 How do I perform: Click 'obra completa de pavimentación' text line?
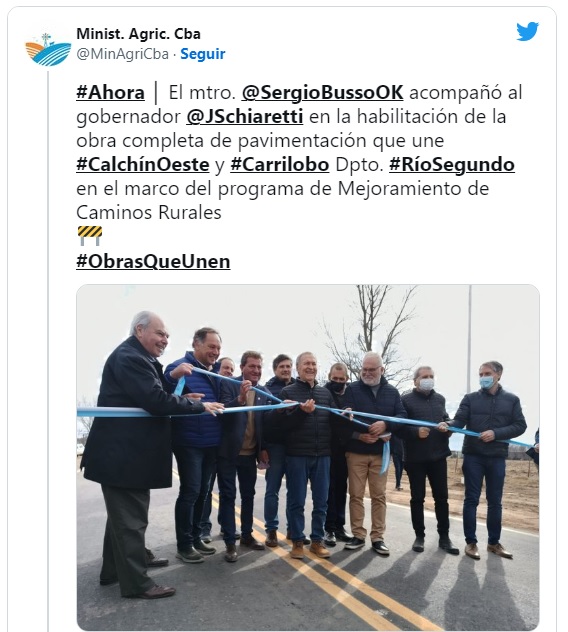(x=222, y=141)
